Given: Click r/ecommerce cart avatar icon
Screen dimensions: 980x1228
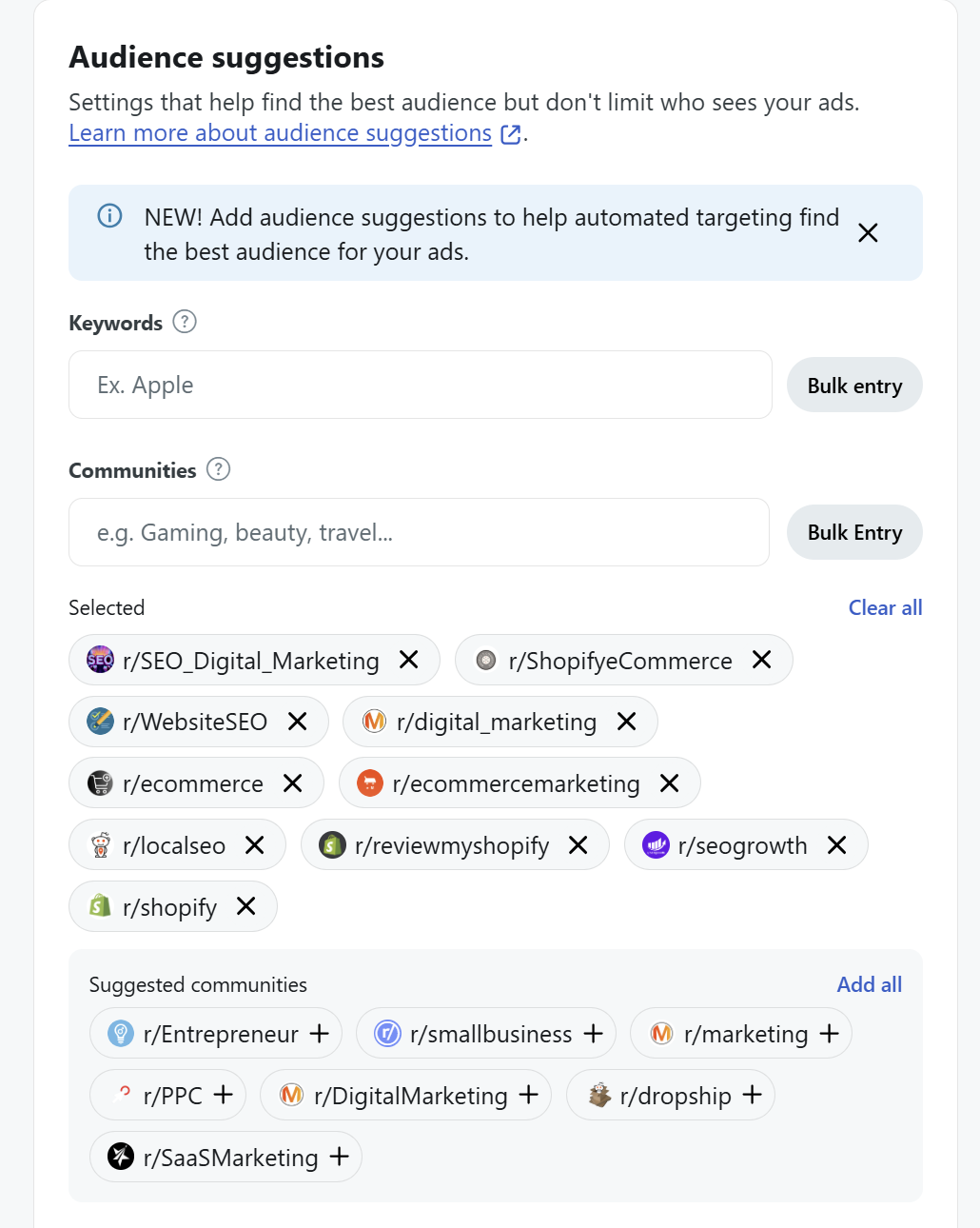Looking at the screenshot, I should [100, 782].
